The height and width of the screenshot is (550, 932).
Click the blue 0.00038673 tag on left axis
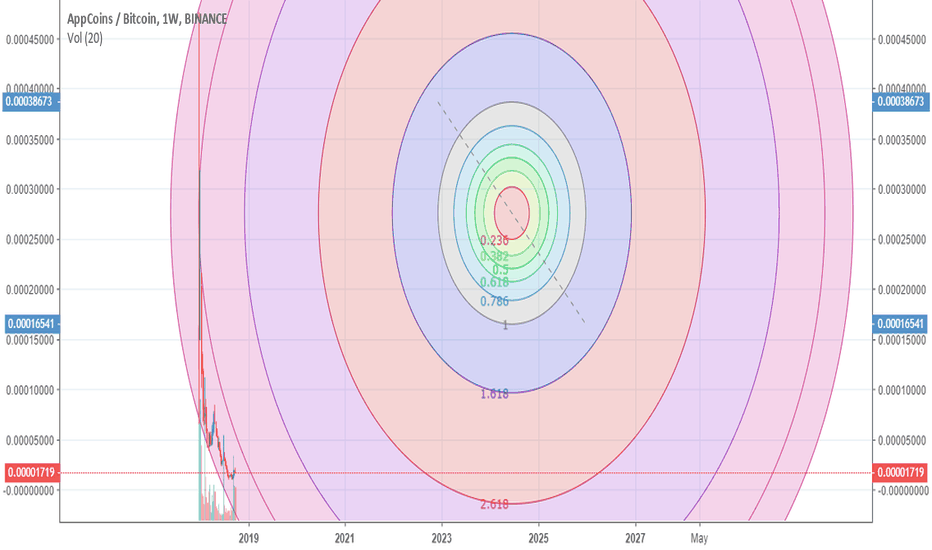[30, 102]
